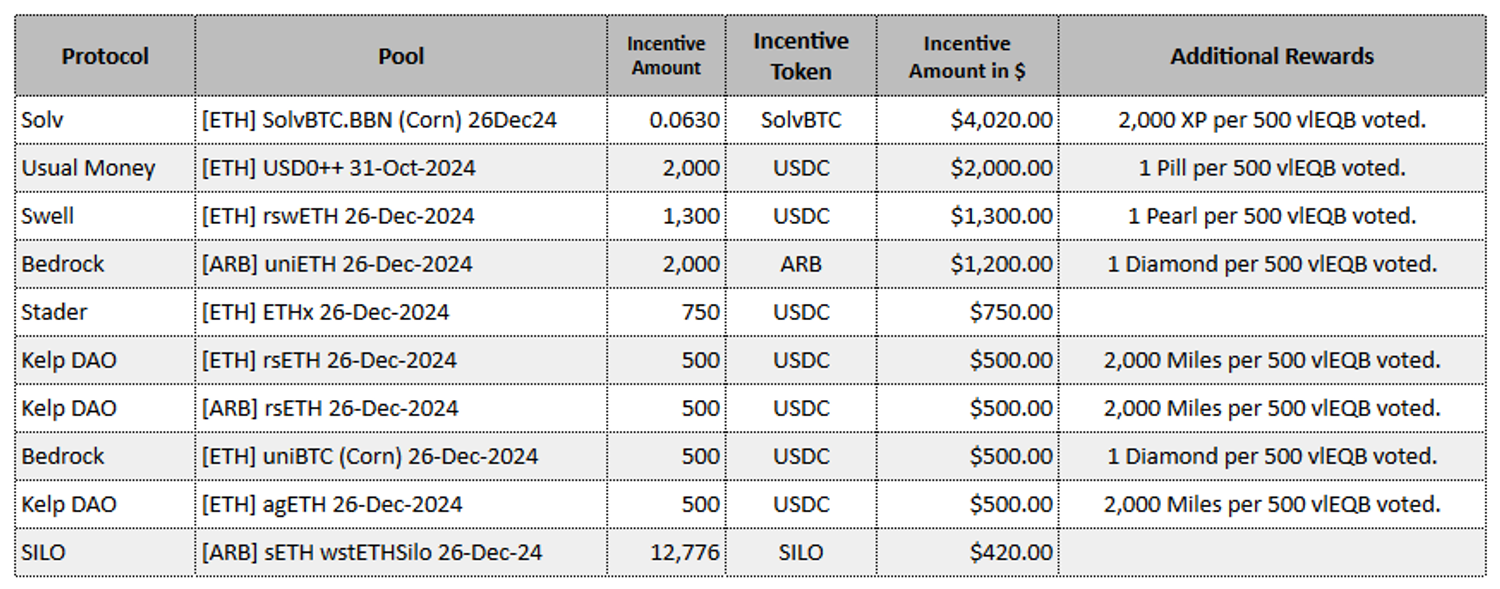
Task: Select the Usual Money protocol cell
Action: coord(105,168)
